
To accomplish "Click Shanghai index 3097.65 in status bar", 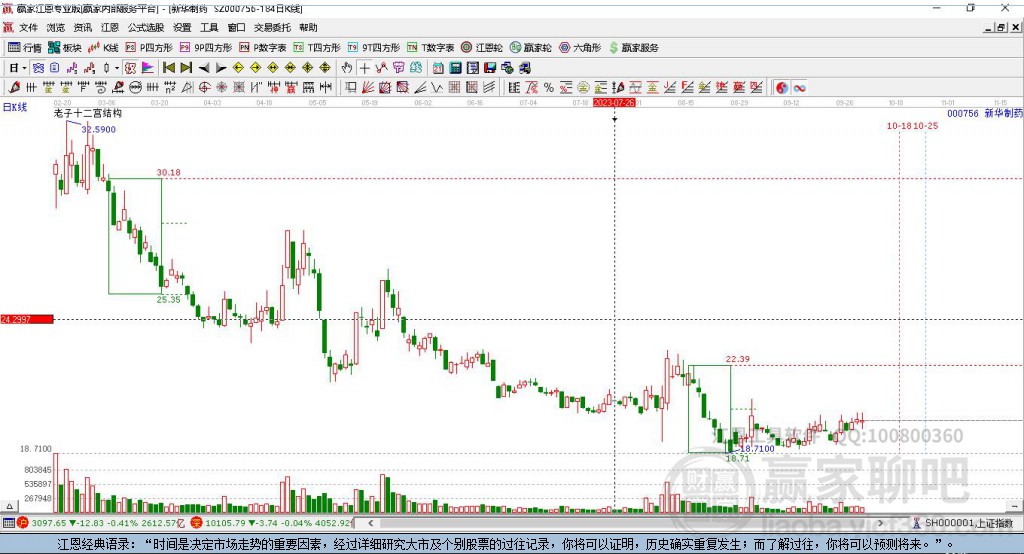I will point(48,523).
